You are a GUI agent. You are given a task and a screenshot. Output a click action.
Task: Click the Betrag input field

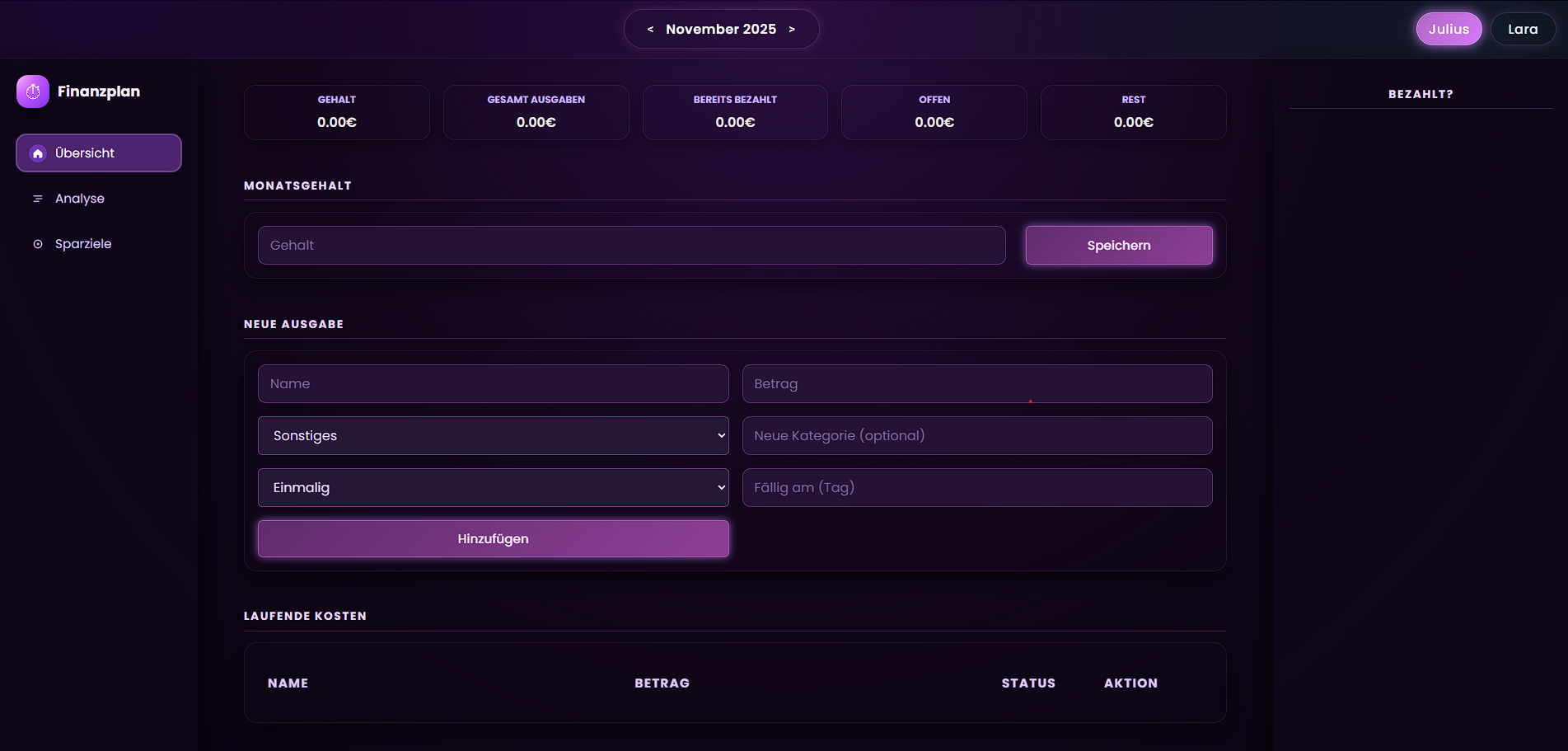click(x=976, y=383)
